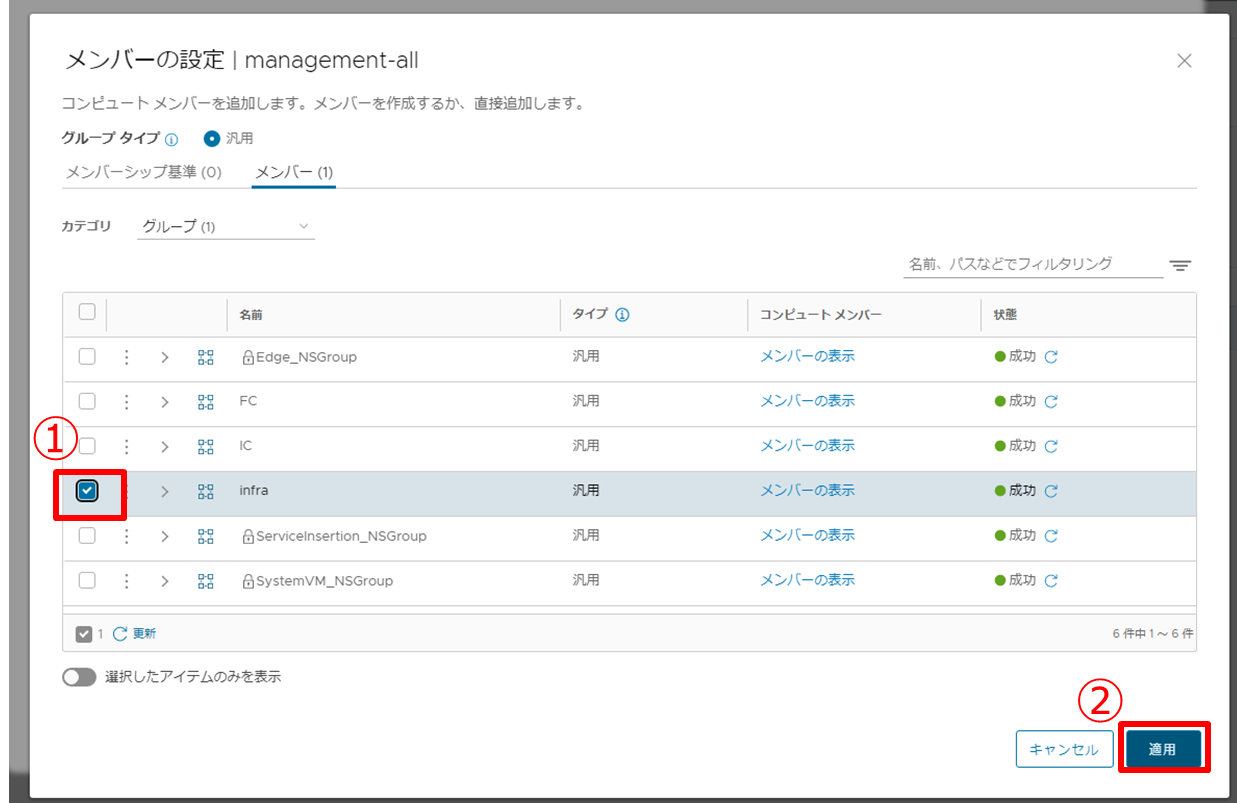
Task: Uncheck the infra group checkbox
Action: (87, 490)
